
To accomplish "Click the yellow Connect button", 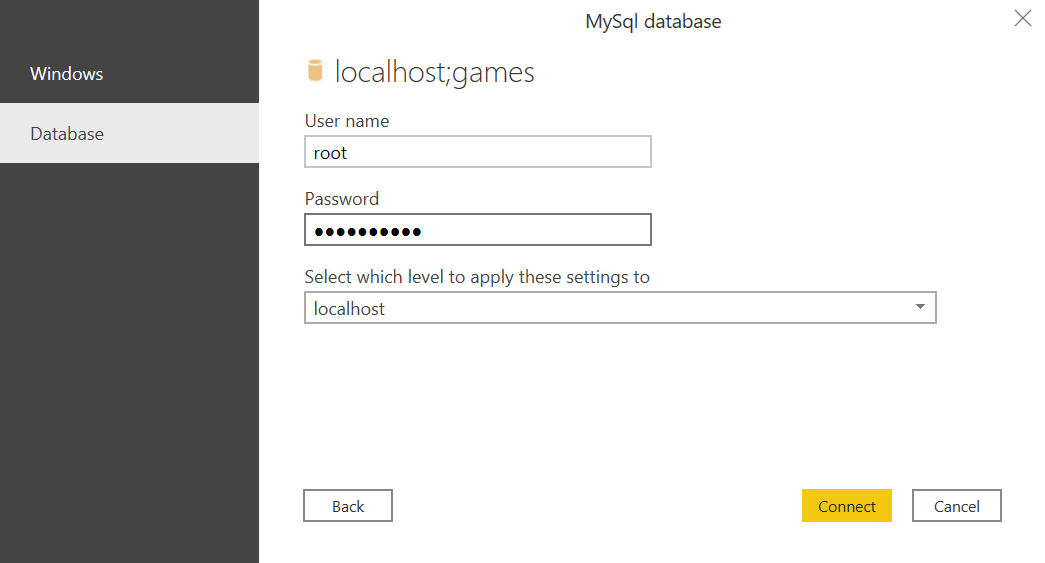I will 846,506.
